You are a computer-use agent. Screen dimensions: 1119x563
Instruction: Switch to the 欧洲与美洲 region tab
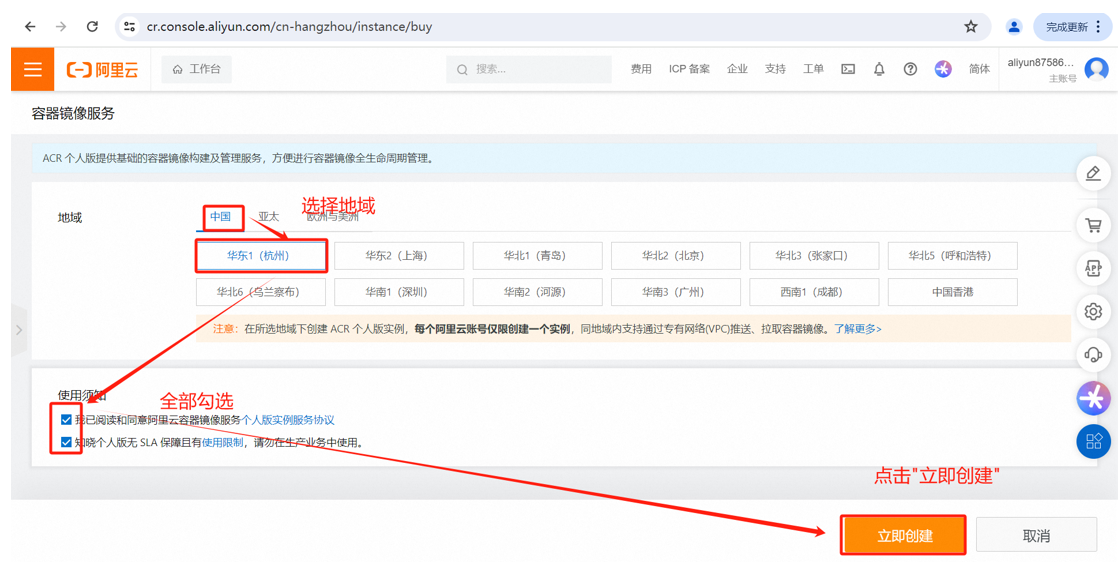[x=333, y=217]
